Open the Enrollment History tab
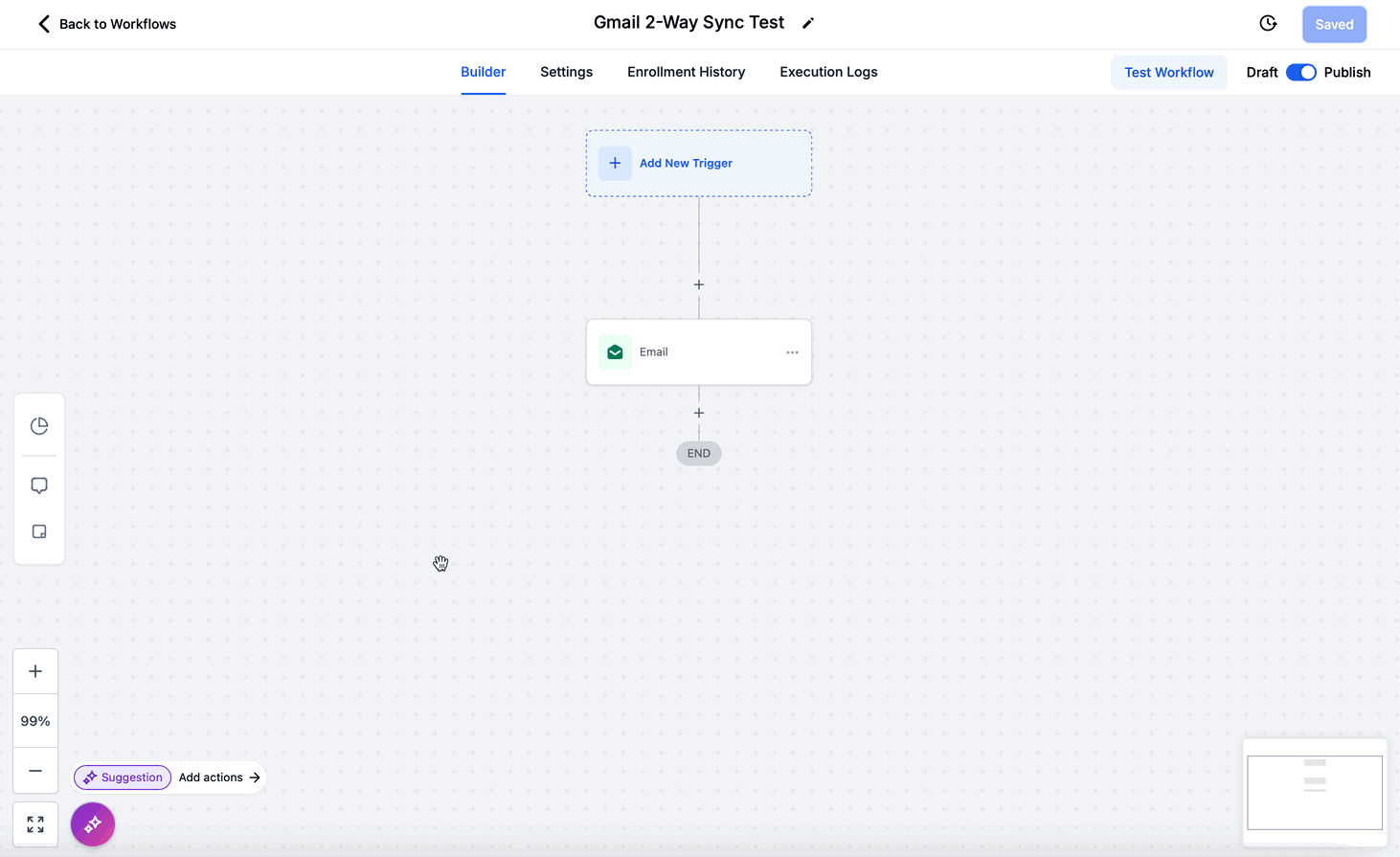The height and width of the screenshot is (857, 1400). pyautogui.click(x=686, y=72)
